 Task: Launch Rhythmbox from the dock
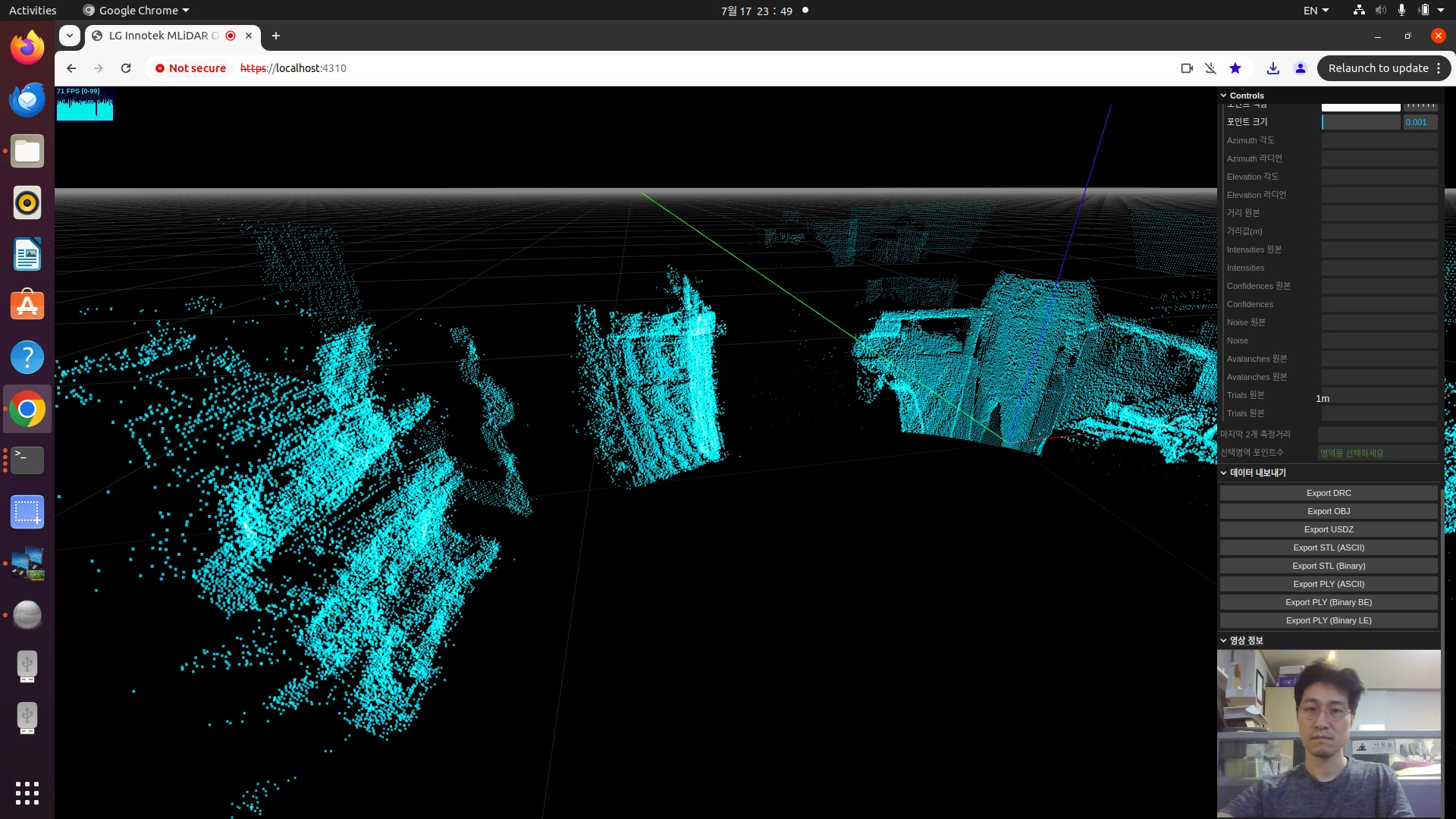[x=27, y=202]
